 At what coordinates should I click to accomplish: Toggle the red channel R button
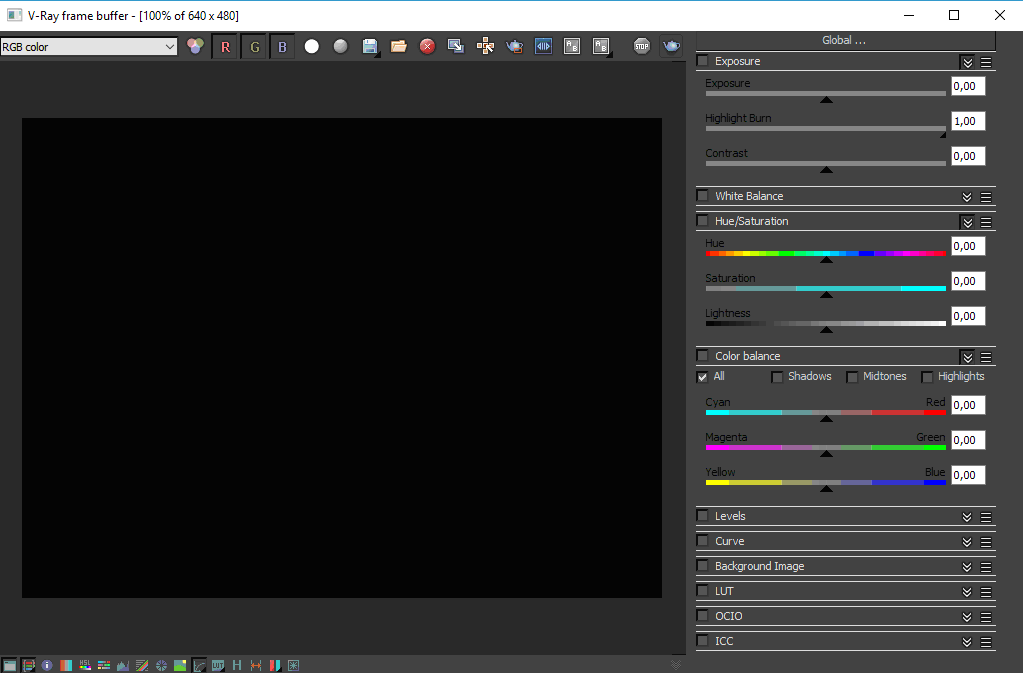(225, 46)
